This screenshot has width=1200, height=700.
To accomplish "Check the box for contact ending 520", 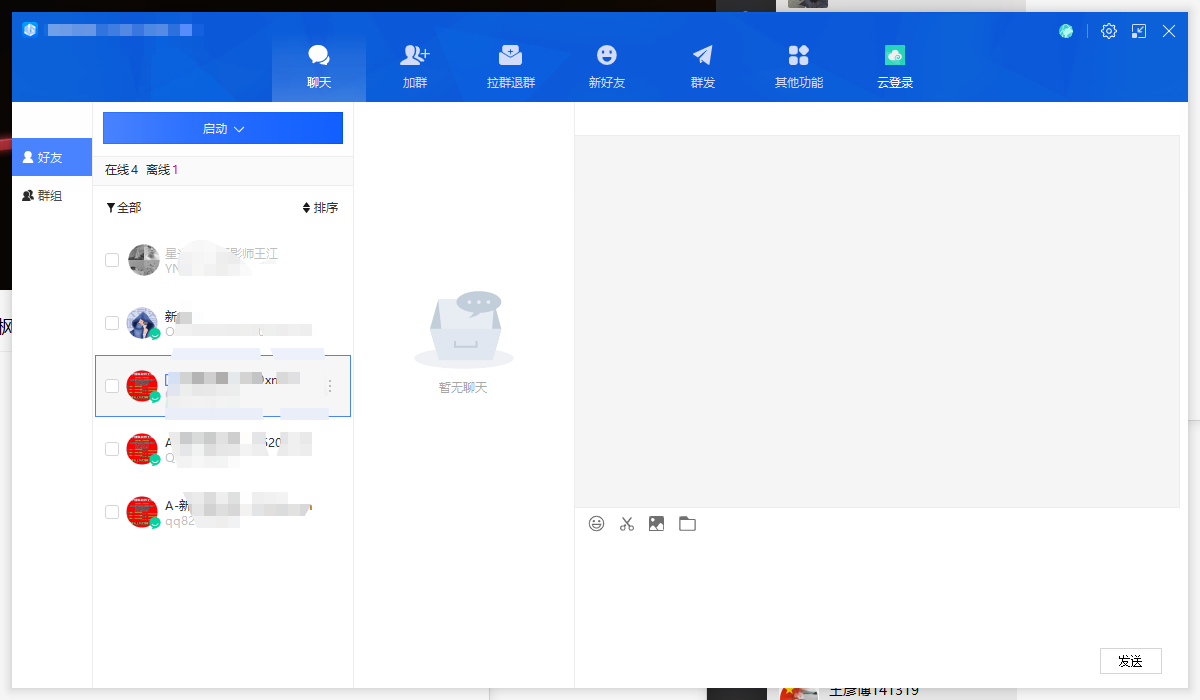I will pyautogui.click(x=112, y=449).
